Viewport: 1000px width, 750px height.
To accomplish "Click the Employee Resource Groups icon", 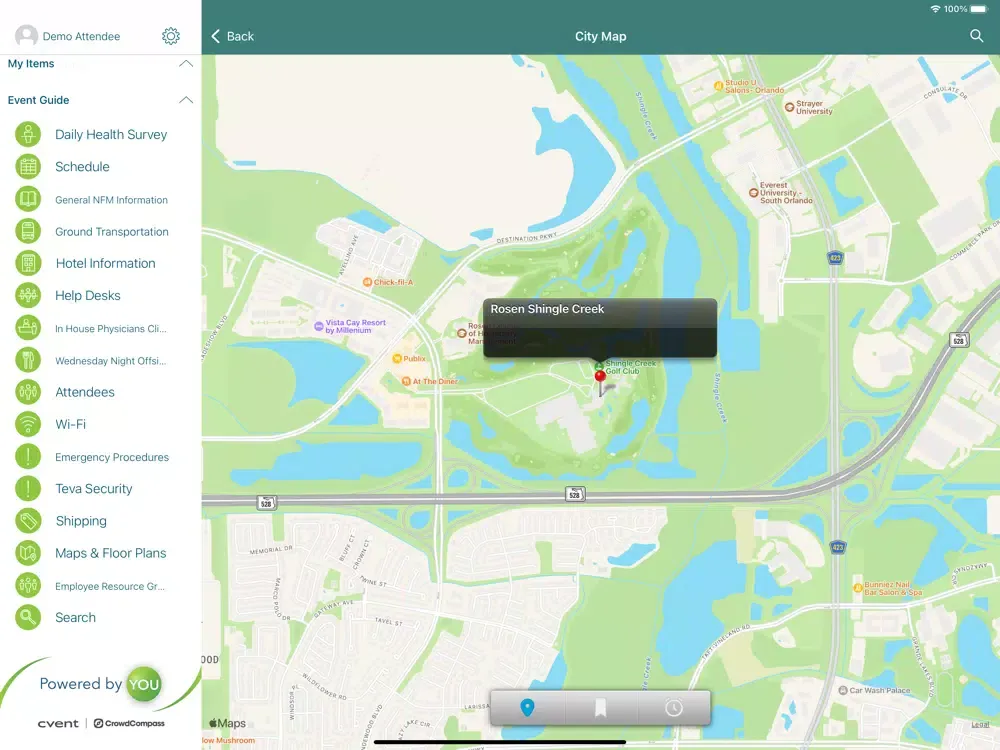I will coord(28,585).
